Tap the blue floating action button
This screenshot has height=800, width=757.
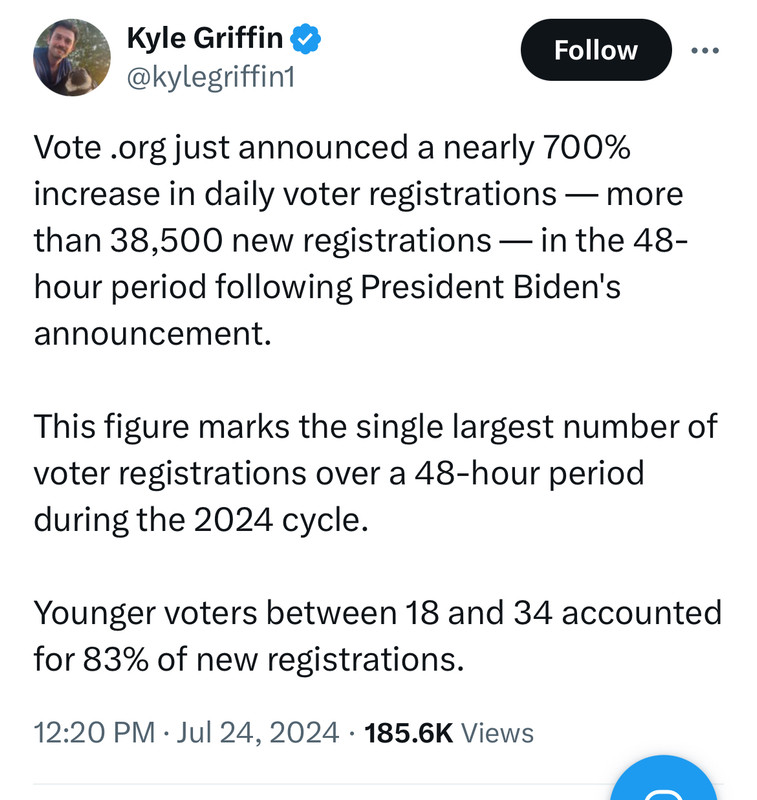663,779
